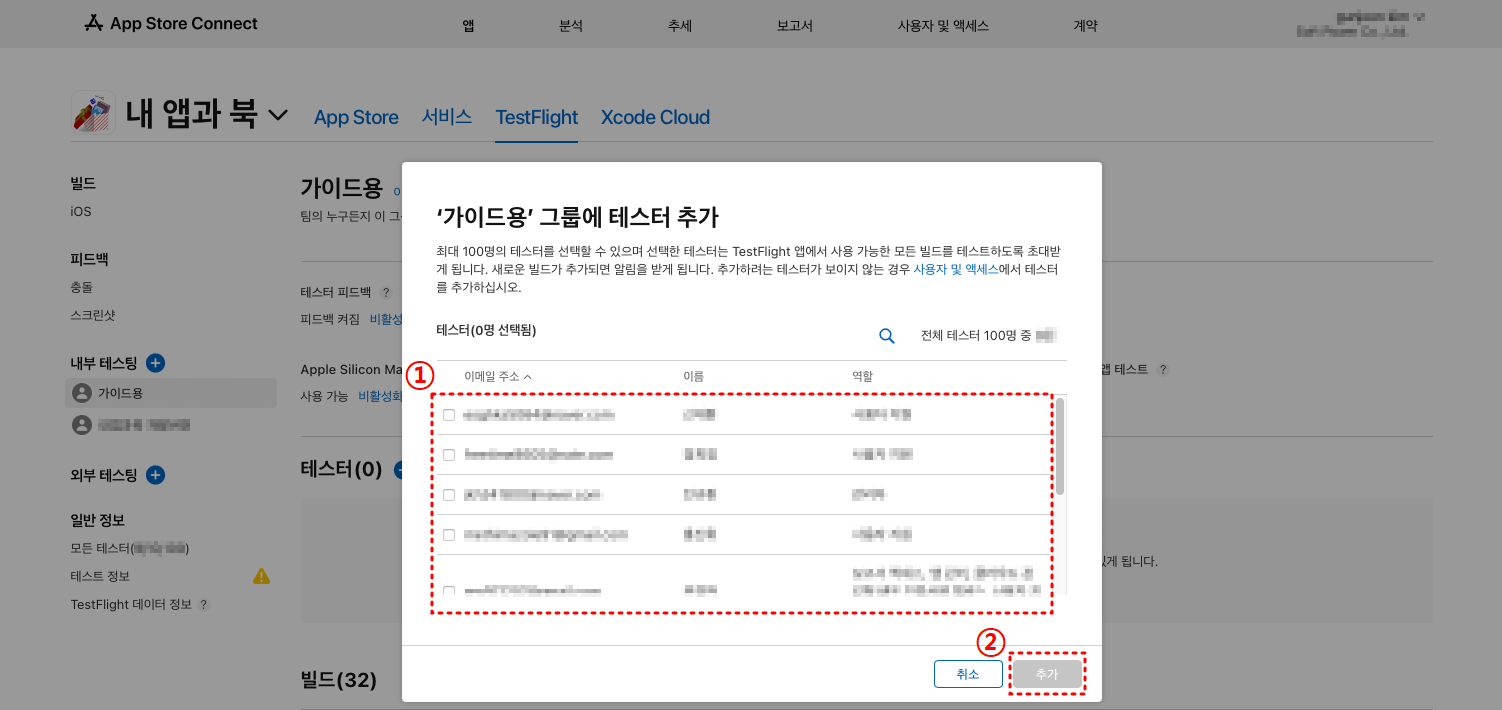Screen dimensions: 1502x710
Task: Switch to the 서비스 tab
Action: 447,117
